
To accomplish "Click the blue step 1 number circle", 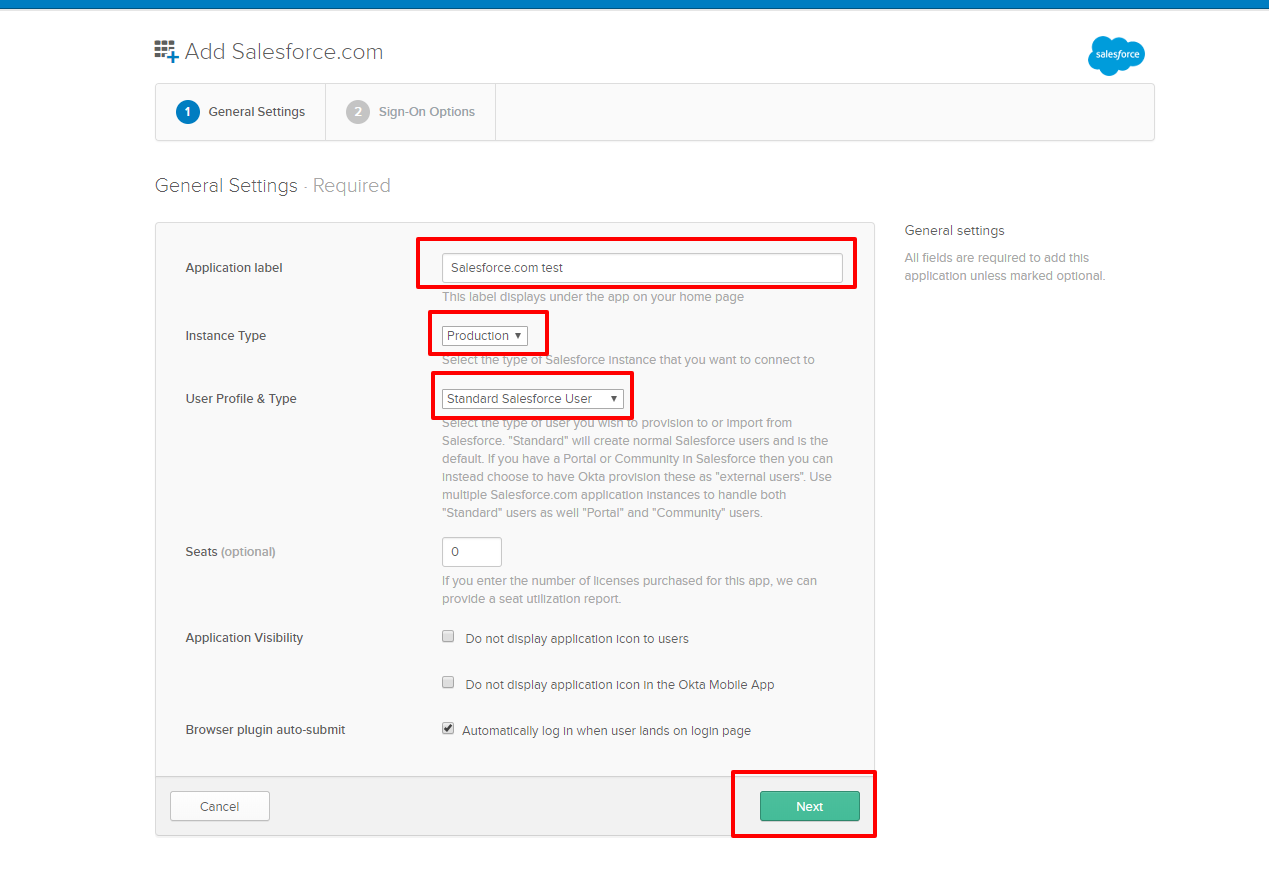I will tap(187, 112).
